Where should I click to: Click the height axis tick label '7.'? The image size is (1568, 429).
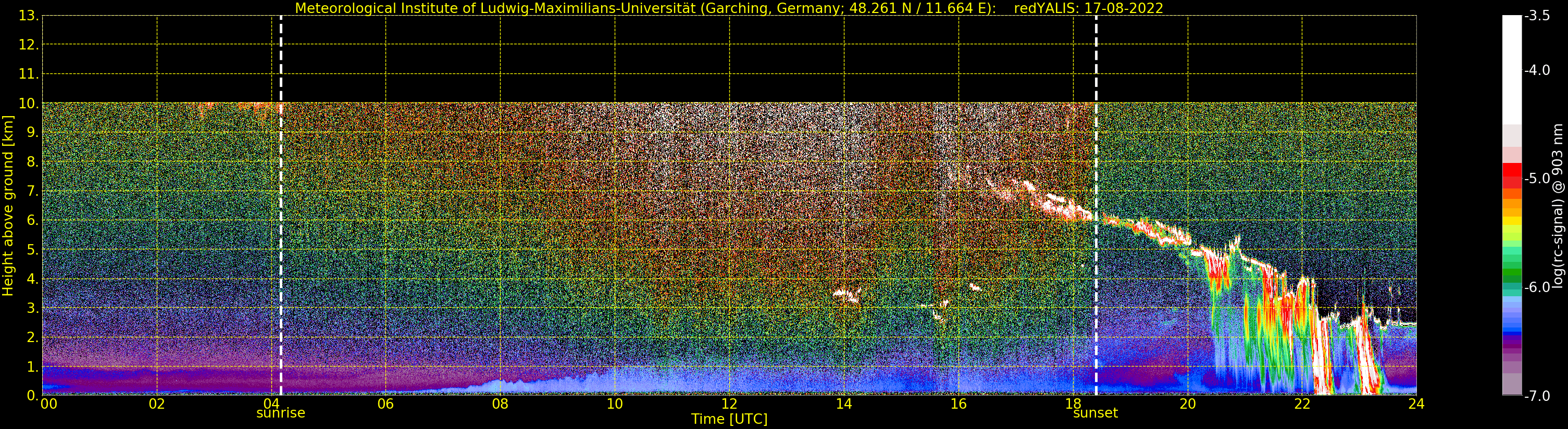[32, 192]
